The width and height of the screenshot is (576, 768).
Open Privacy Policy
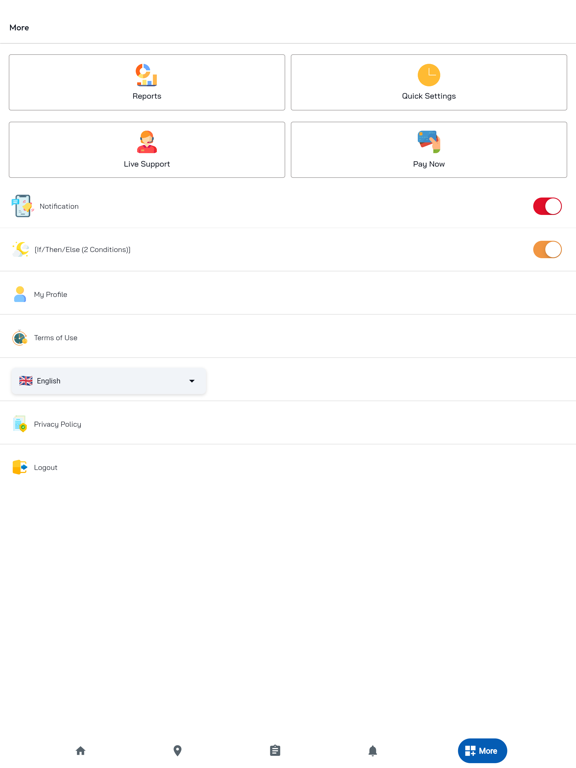pyautogui.click(x=288, y=424)
